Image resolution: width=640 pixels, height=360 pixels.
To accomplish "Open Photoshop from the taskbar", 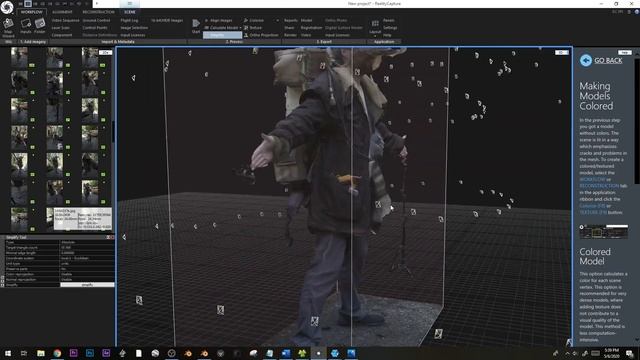I will click(90, 353).
